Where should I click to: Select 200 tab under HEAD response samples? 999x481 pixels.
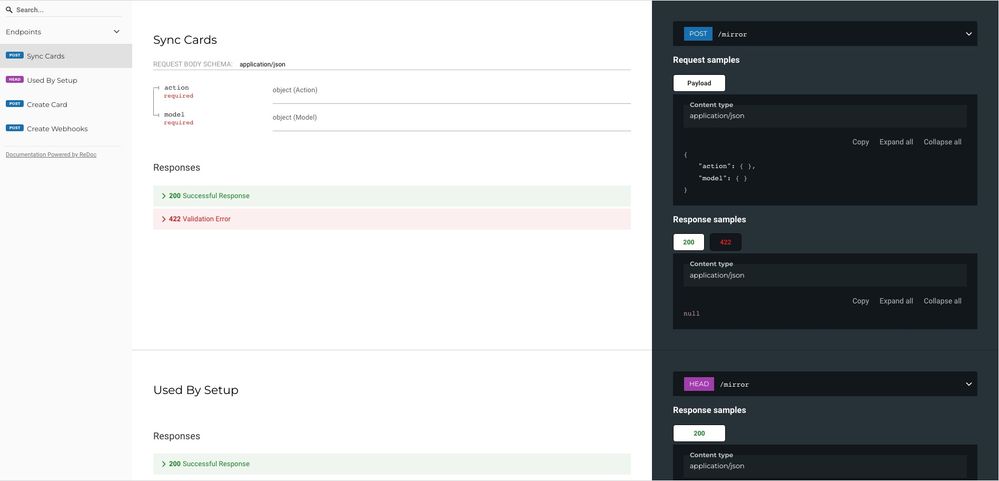[x=699, y=433]
